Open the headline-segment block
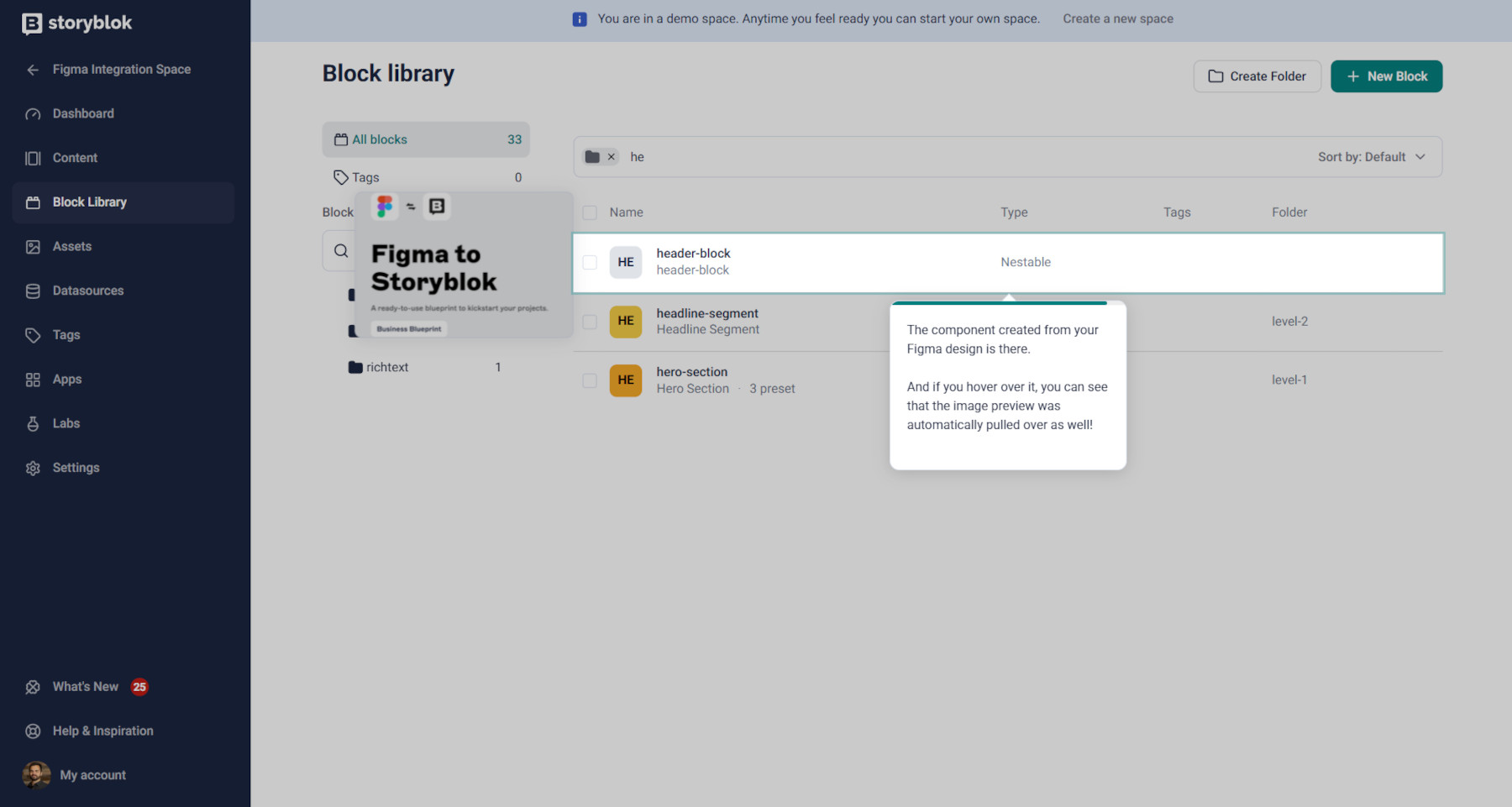Viewport: 1512px width, 807px height. coord(707,313)
